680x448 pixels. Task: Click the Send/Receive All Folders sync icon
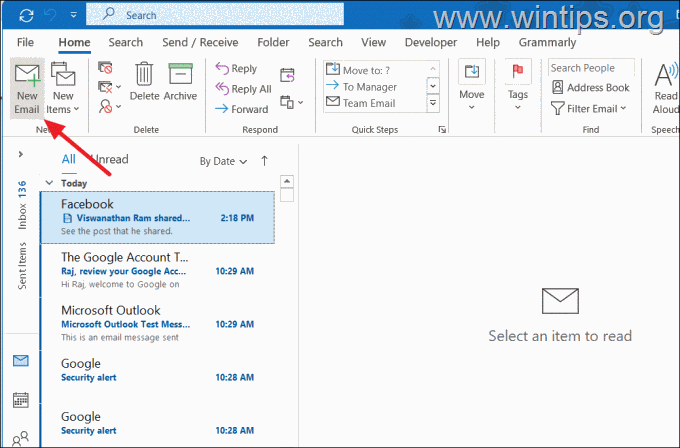click(26, 16)
